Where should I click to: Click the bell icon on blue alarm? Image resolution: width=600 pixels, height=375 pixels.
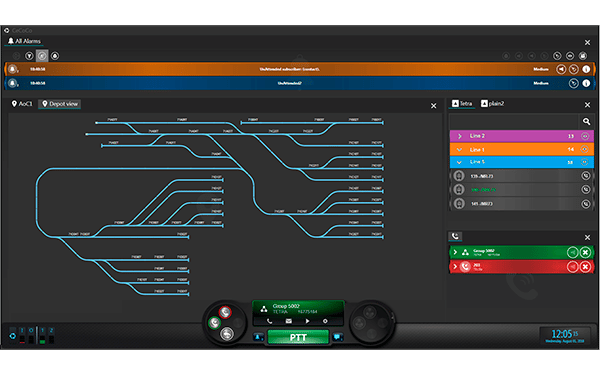[13, 83]
